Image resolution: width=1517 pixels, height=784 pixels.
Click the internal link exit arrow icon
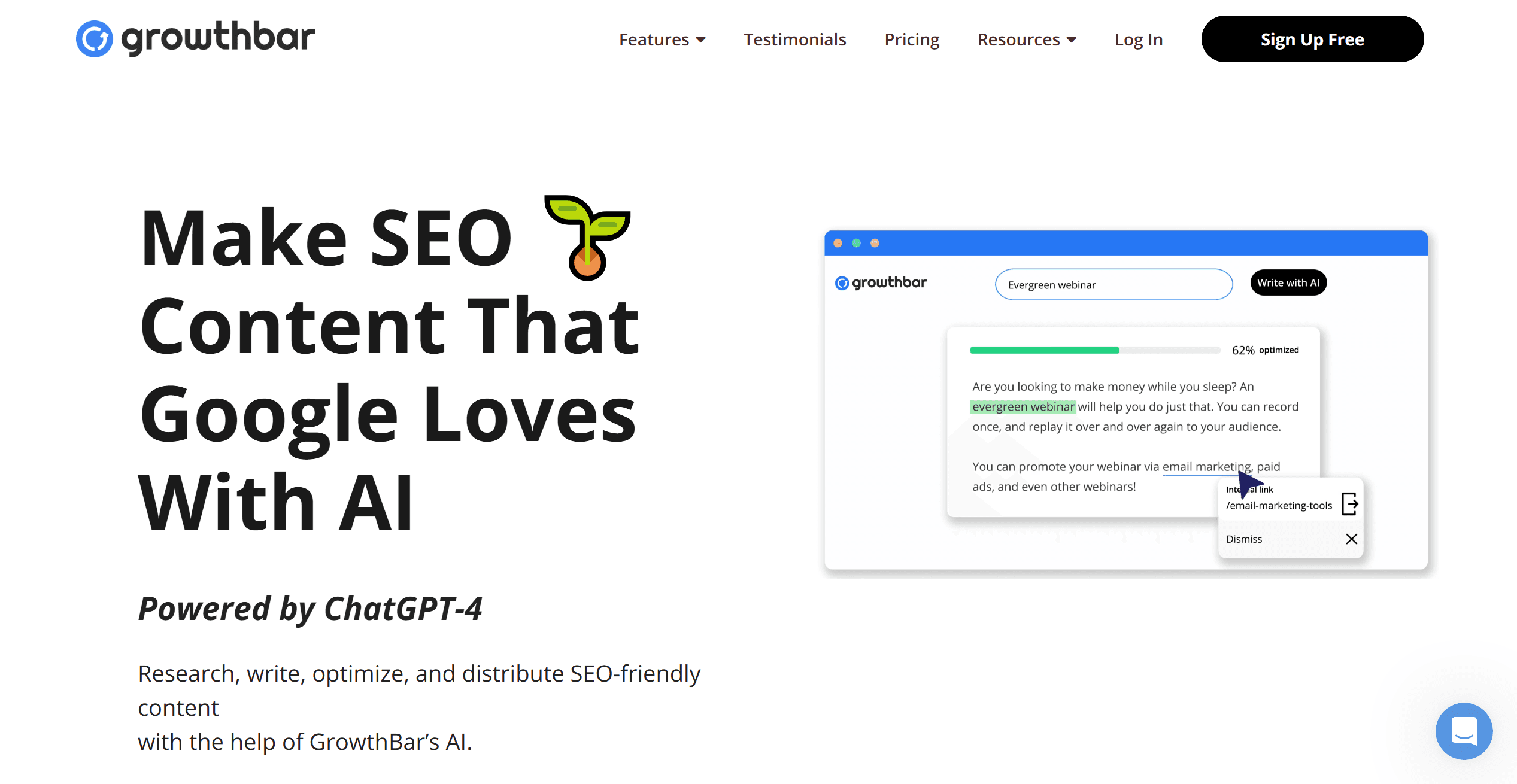(1350, 504)
